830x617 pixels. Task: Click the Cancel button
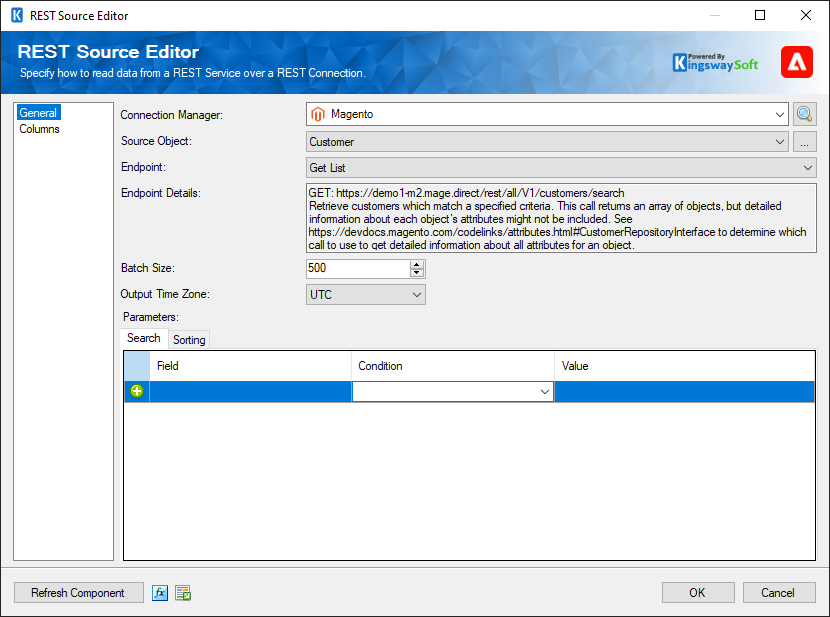click(x=779, y=593)
